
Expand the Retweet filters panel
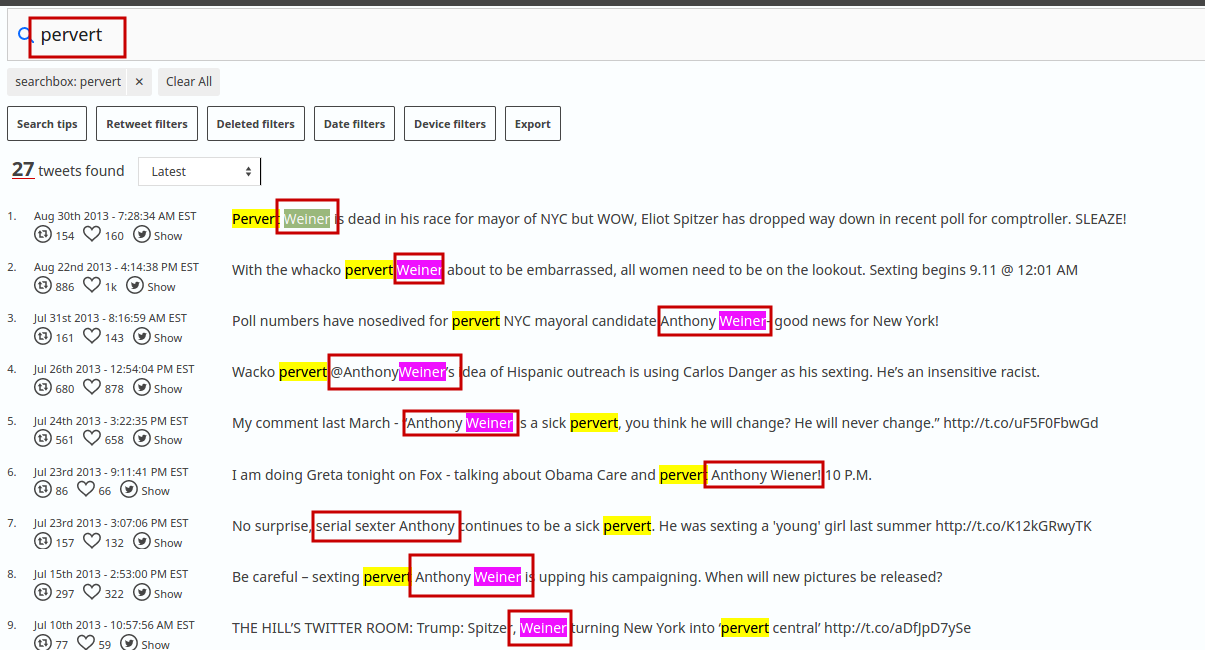[147, 124]
